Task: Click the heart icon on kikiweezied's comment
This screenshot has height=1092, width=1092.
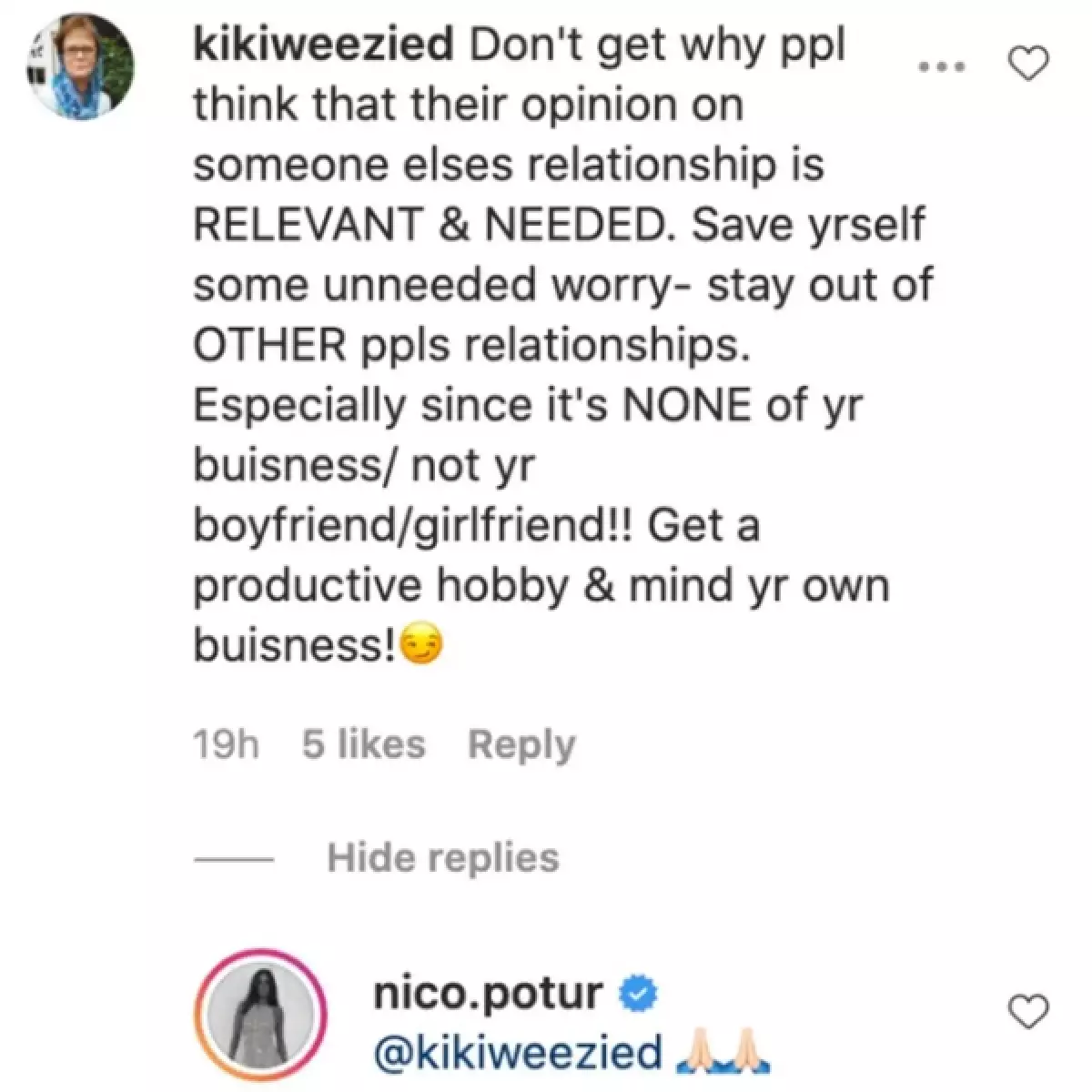Action: pos(1029,64)
